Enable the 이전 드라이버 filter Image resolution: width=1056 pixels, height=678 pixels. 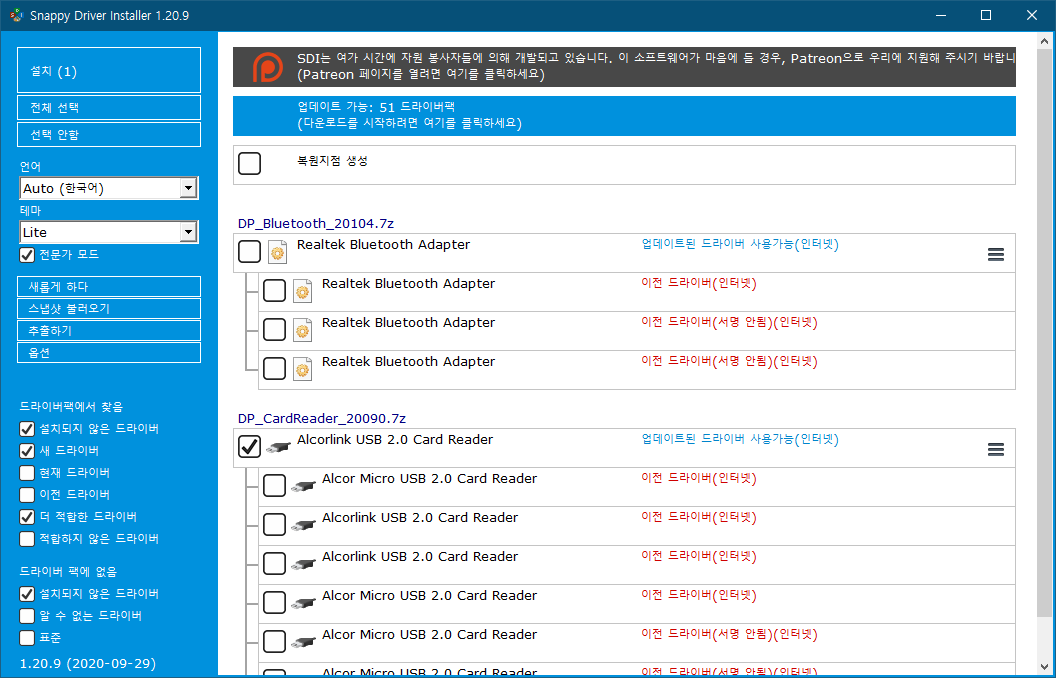(27, 495)
